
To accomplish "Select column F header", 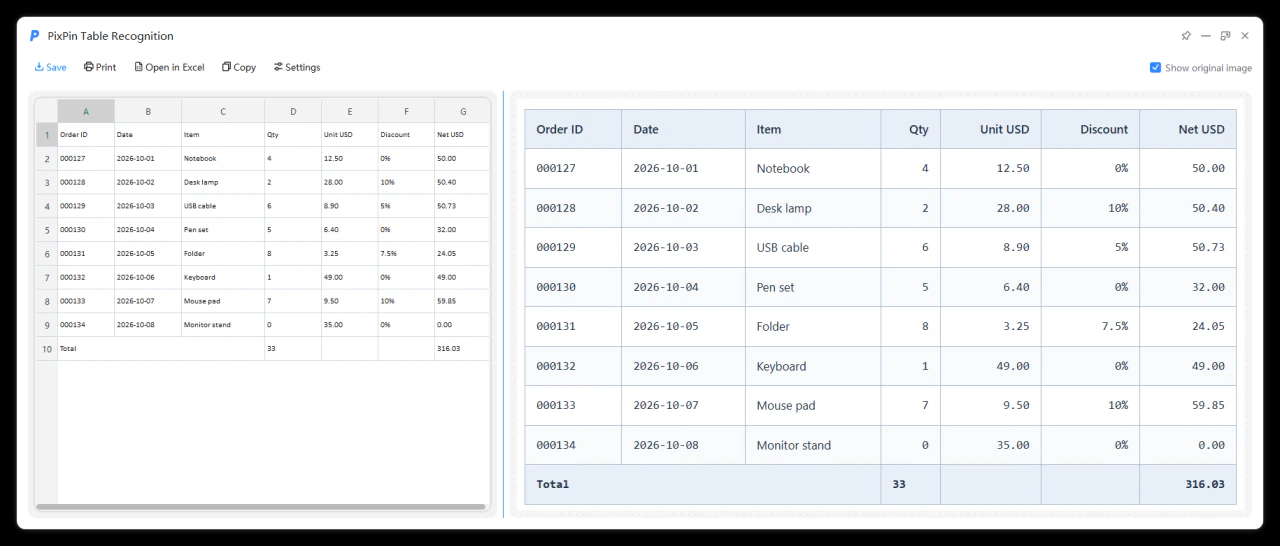I will pos(406,111).
